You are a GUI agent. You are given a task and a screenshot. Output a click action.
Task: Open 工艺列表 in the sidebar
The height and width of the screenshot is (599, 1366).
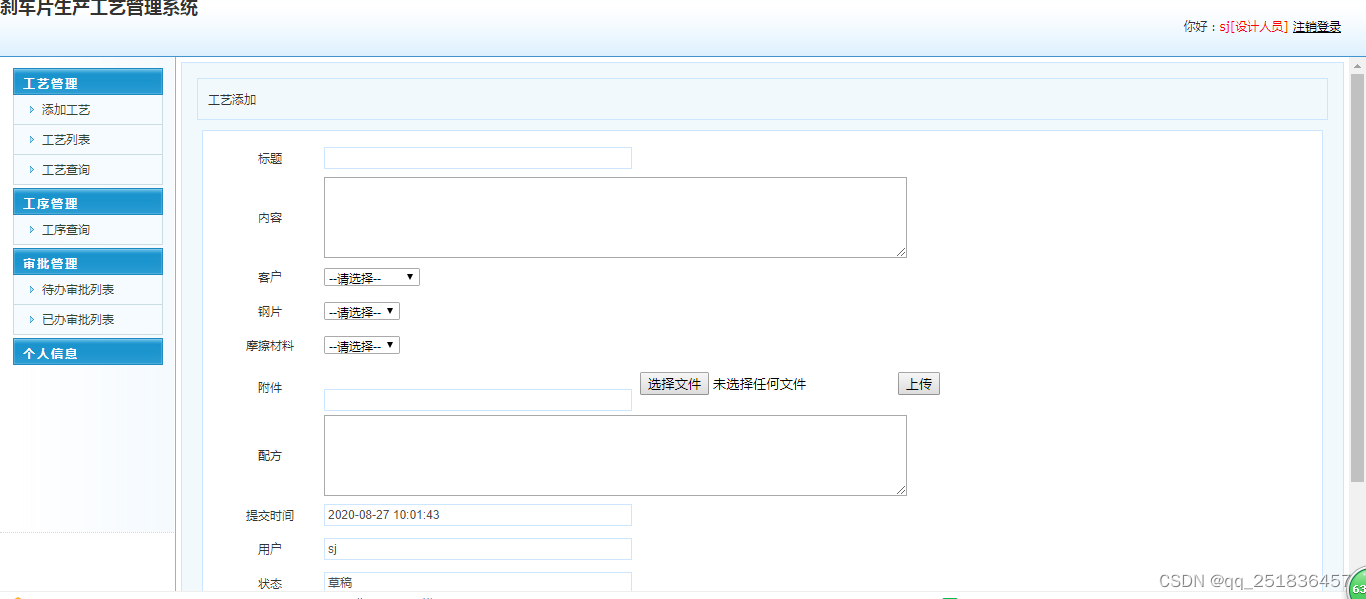66,140
